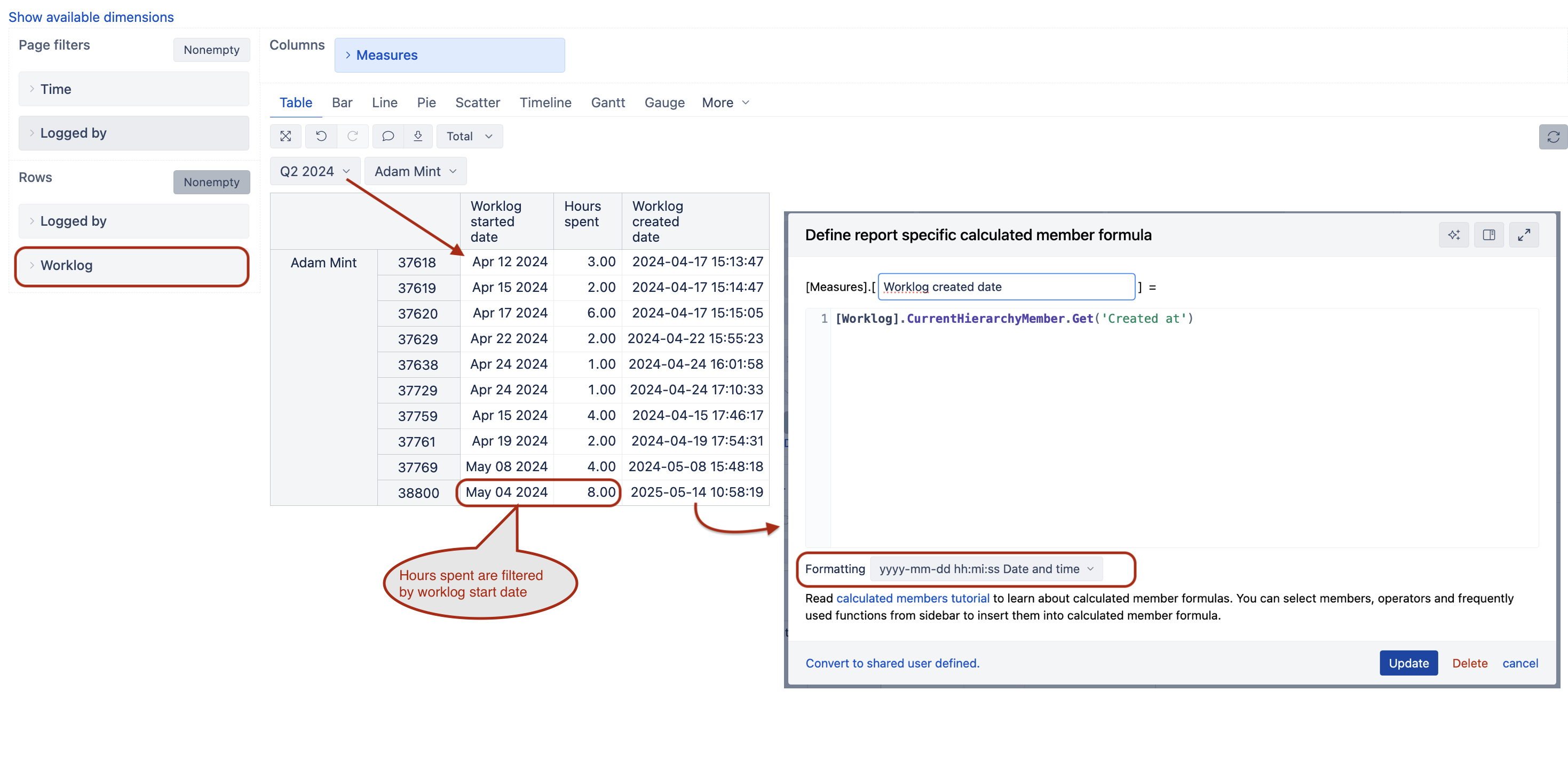Open the calculated members tutorial link
The height and width of the screenshot is (762, 1568).
coord(913,598)
